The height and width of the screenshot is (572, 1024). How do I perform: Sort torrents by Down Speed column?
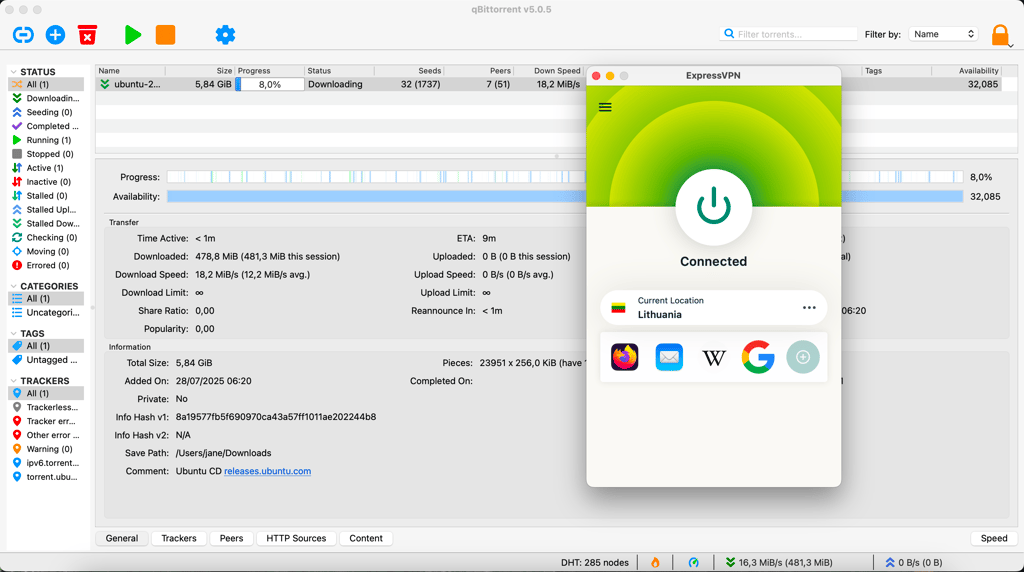click(x=549, y=71)
